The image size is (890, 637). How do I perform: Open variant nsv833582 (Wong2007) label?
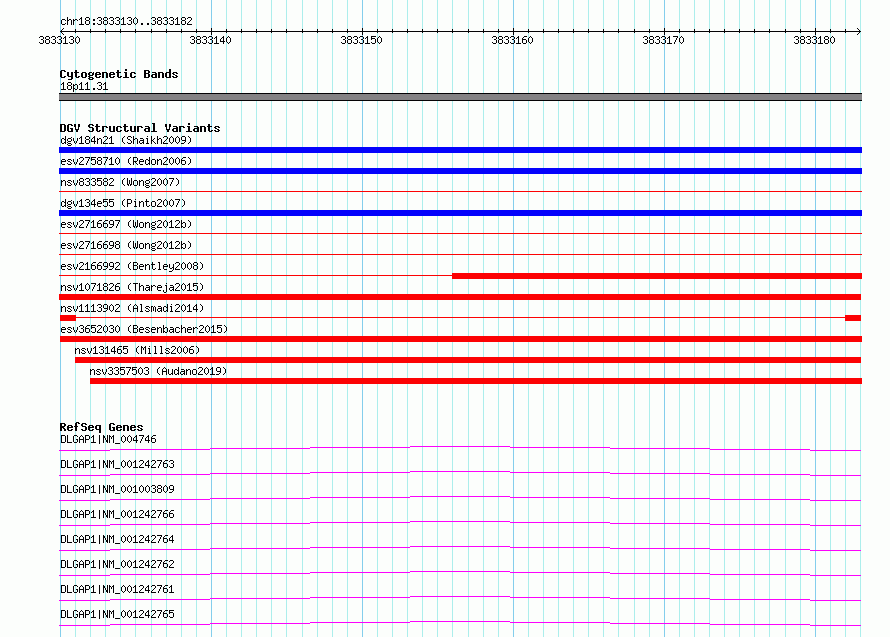(x=120, y=182)
